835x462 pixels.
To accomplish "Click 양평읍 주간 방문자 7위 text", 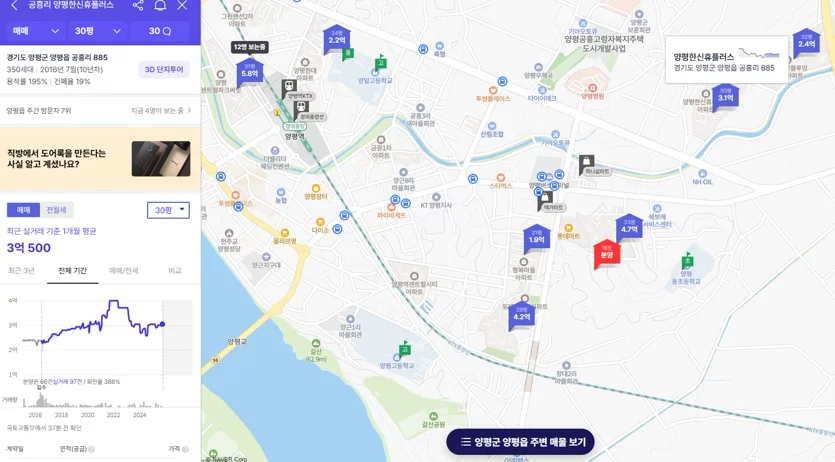I will 39,111.
